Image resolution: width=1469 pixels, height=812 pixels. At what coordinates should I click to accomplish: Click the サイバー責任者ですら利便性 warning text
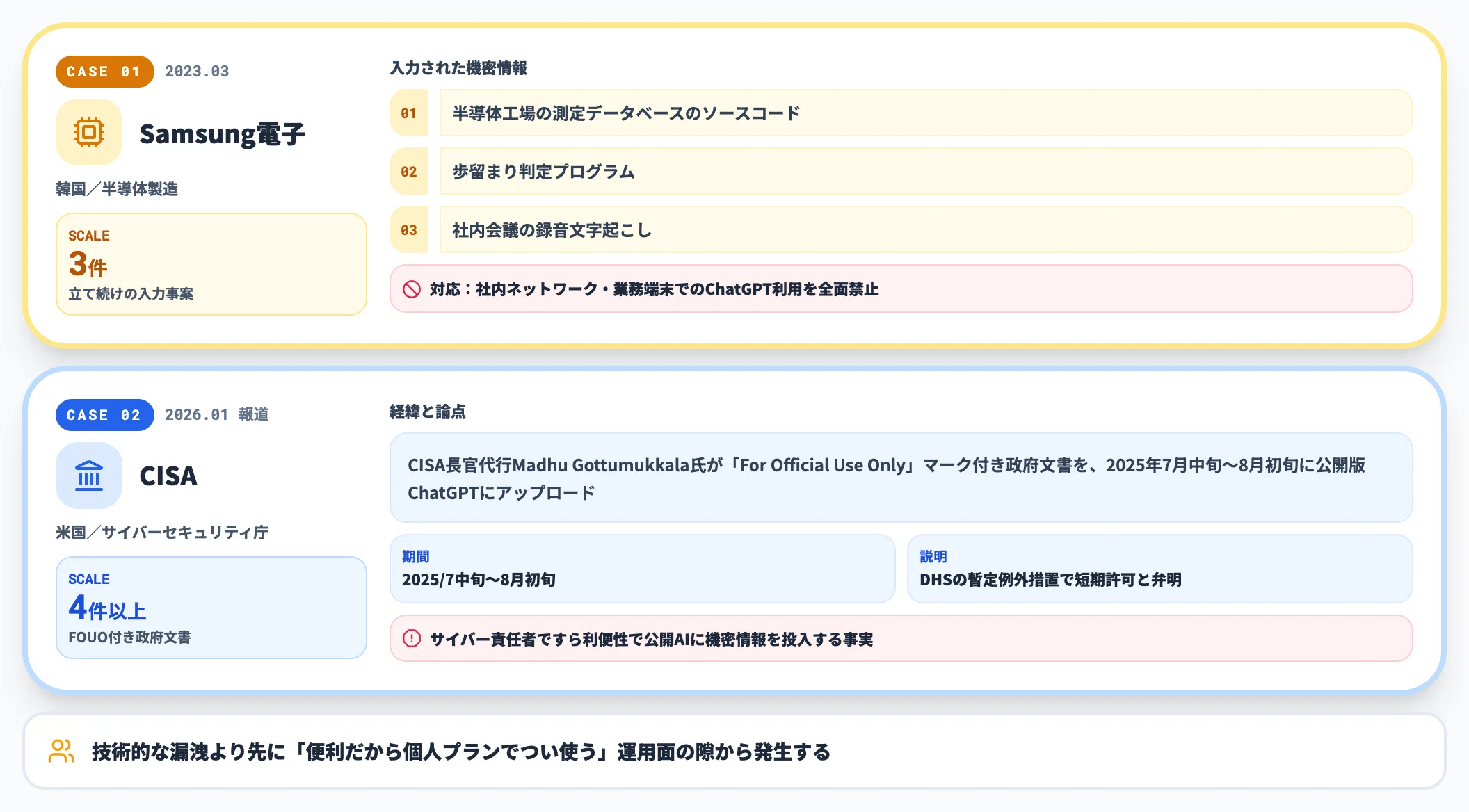[651, 640]
